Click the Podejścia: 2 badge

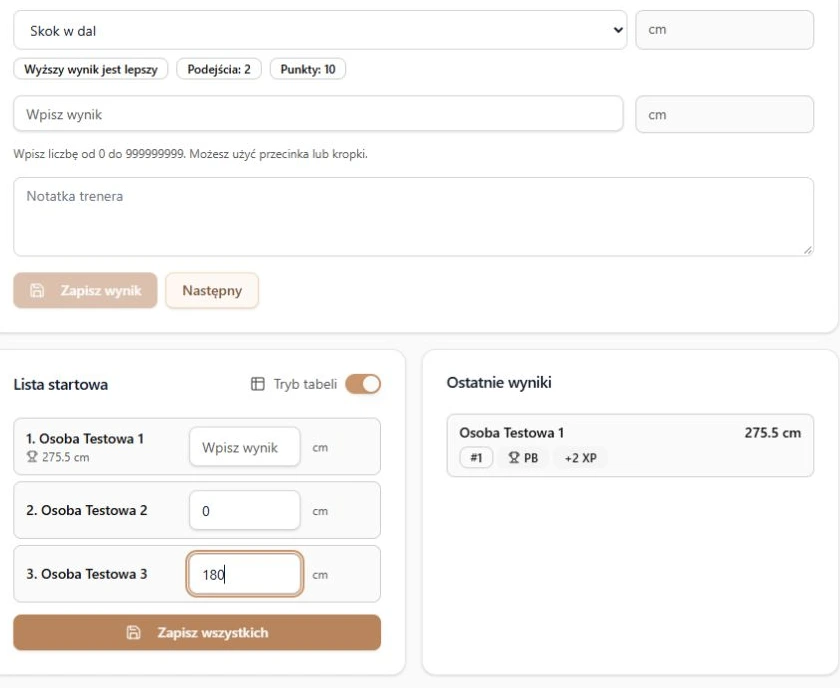(219, 69)
